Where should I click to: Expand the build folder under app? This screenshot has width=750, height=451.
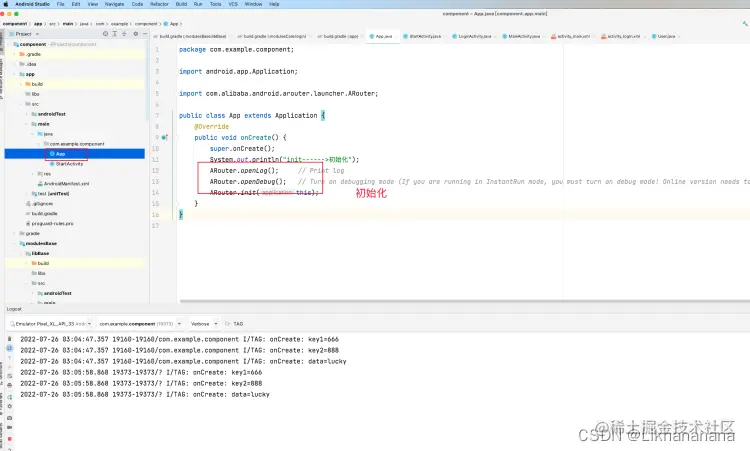[x=21, y=84]
